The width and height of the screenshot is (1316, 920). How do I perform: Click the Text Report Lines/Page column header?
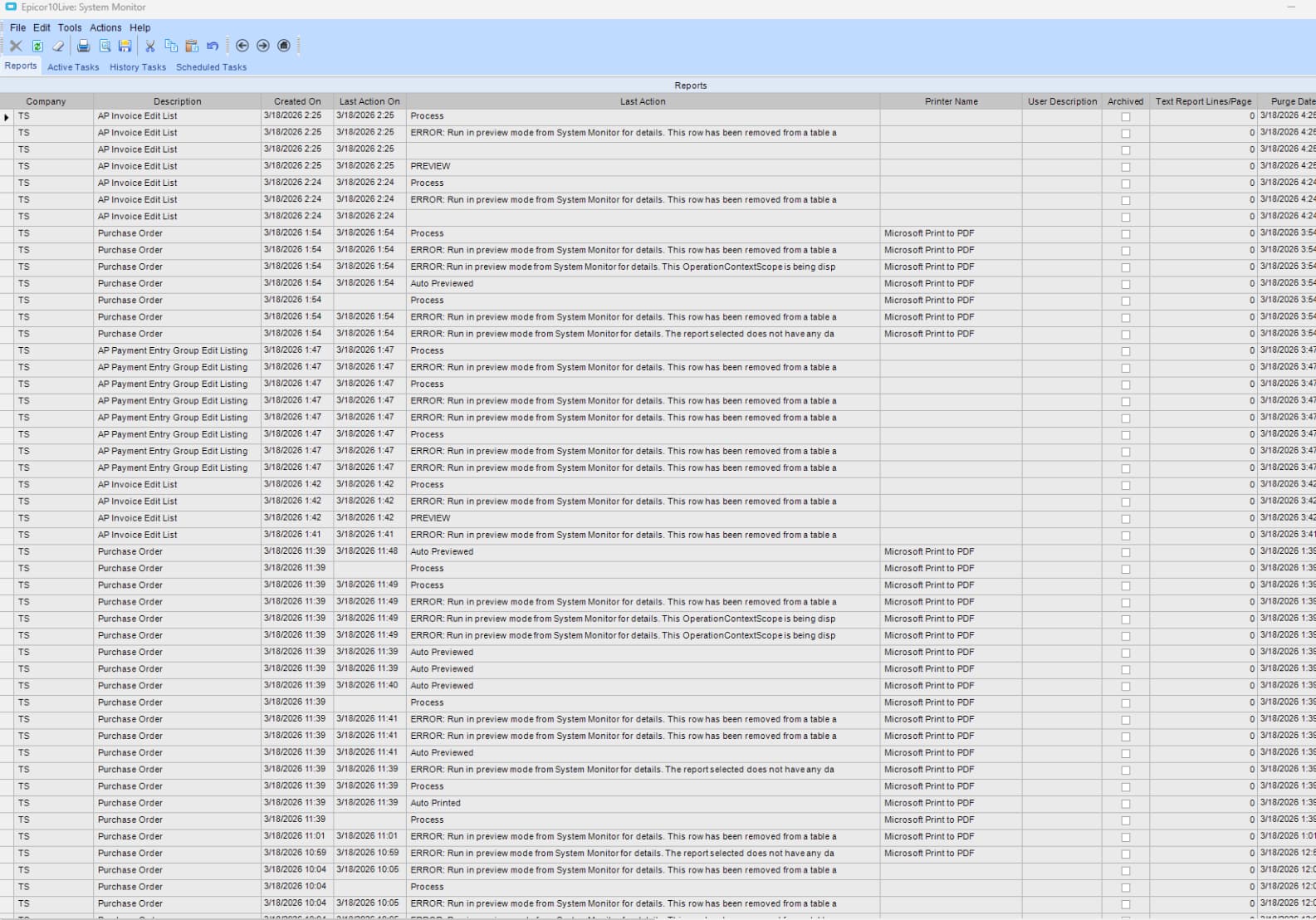coord(1203,101)
